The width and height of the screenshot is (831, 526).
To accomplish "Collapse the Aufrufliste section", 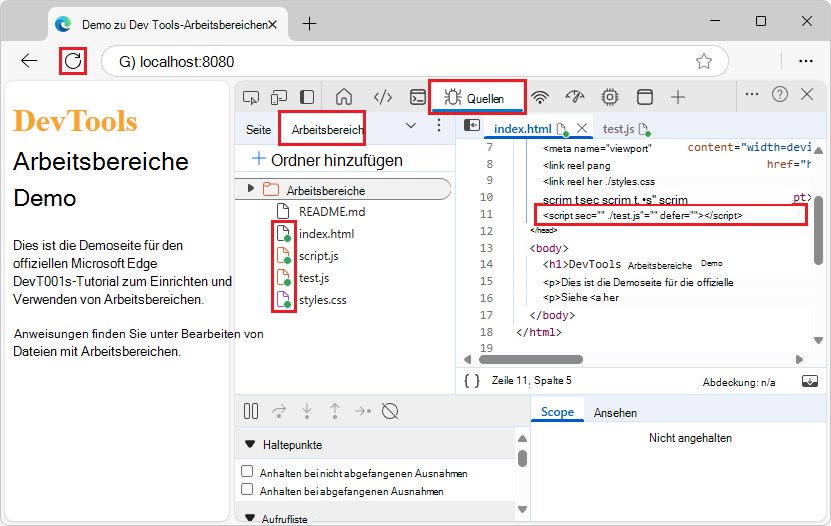I will point(250,518).
